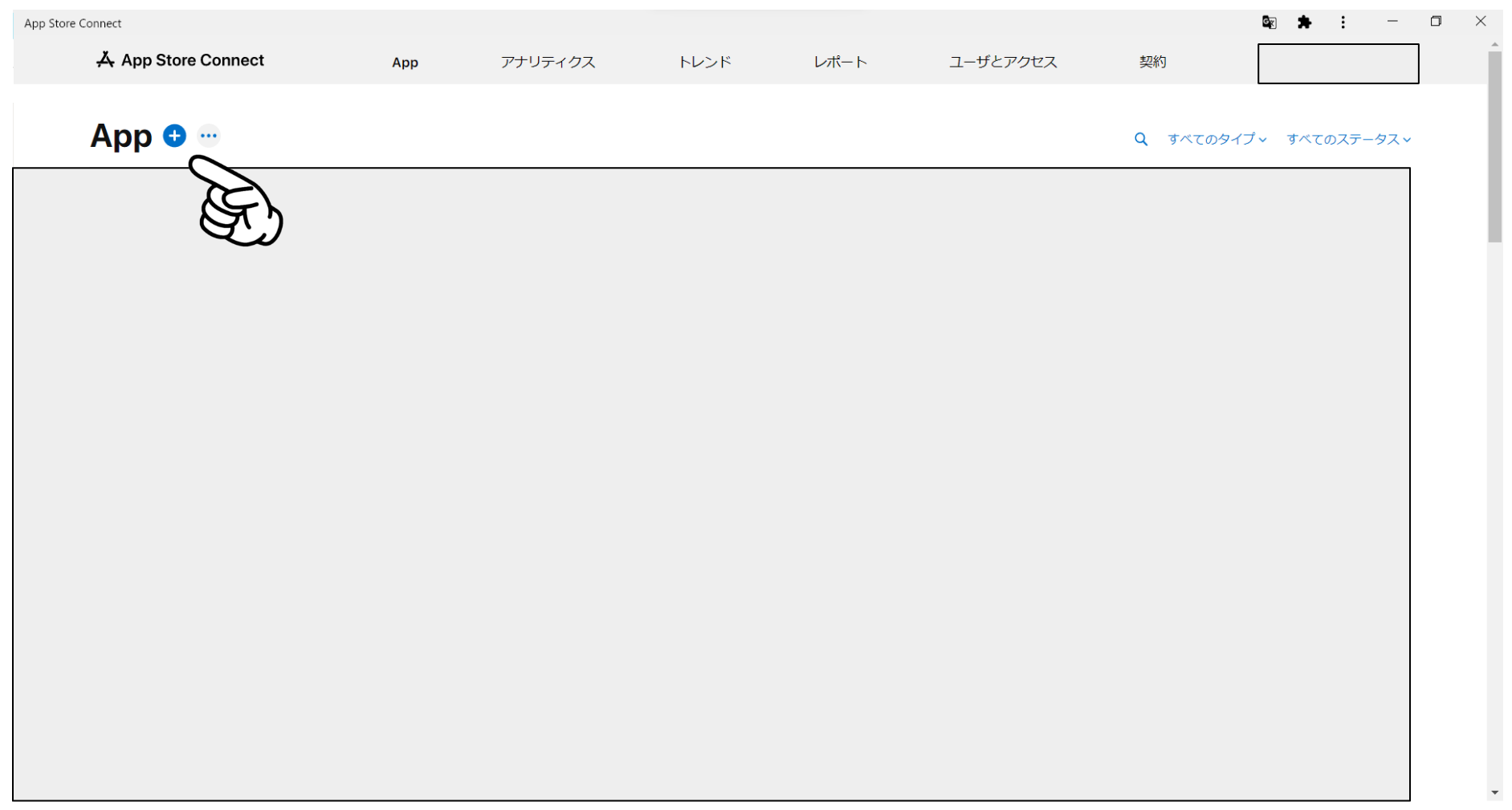Close the App Store Connect window
The height and width of the screenshot is (810, 1512).
1481,22
